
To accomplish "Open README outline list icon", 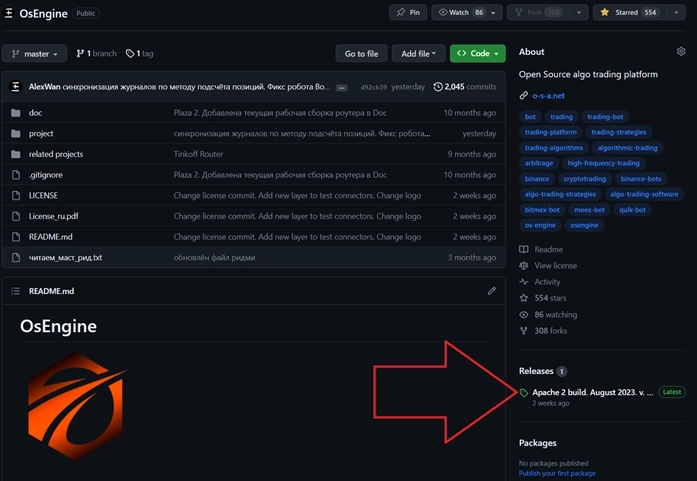I will pos(16,291).
